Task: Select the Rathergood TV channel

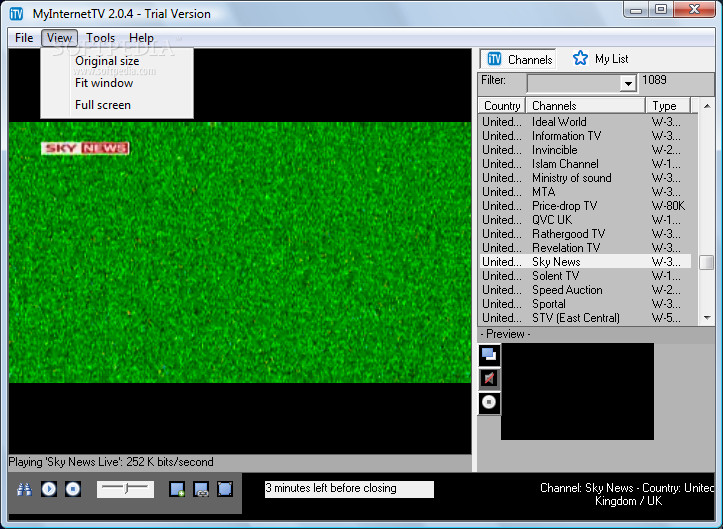Action: coord(586,234)
